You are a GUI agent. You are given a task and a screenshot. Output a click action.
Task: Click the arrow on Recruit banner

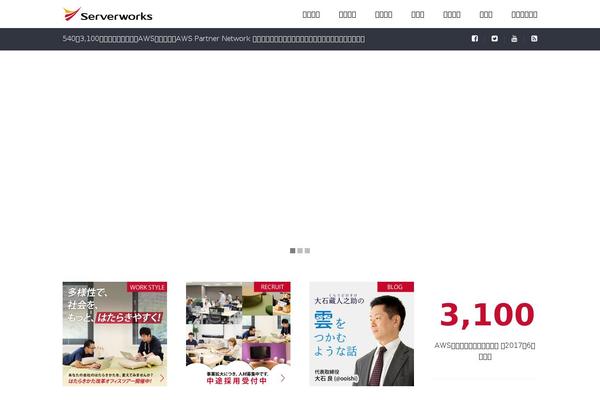283,378
